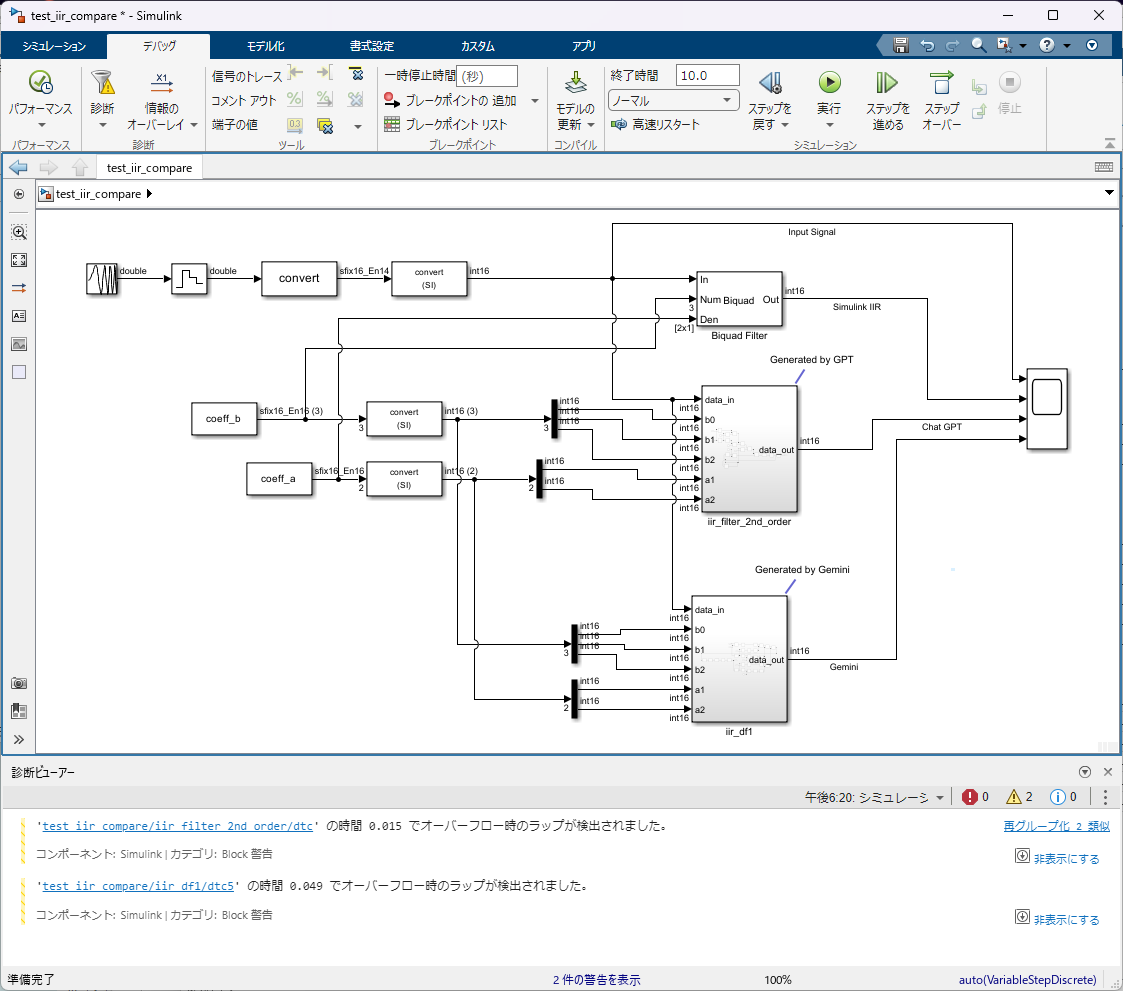Open the simulation mode ノーマル dropdown
This screenshot has width=1123, height=991.
673,100
